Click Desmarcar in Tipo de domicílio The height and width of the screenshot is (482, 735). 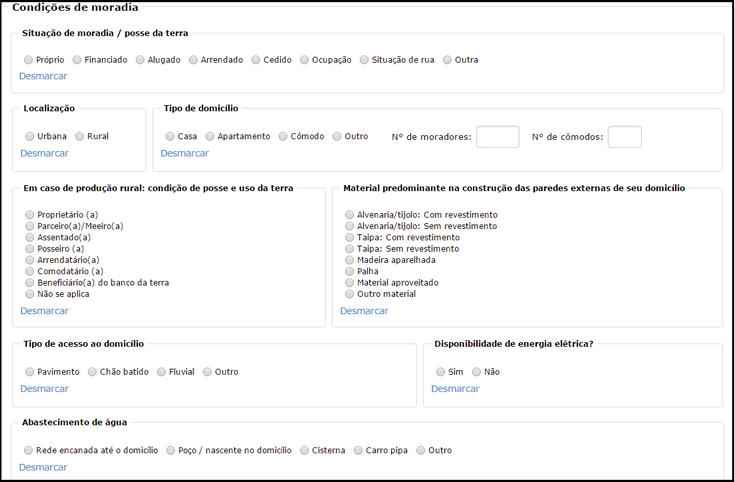coord(185,153)
